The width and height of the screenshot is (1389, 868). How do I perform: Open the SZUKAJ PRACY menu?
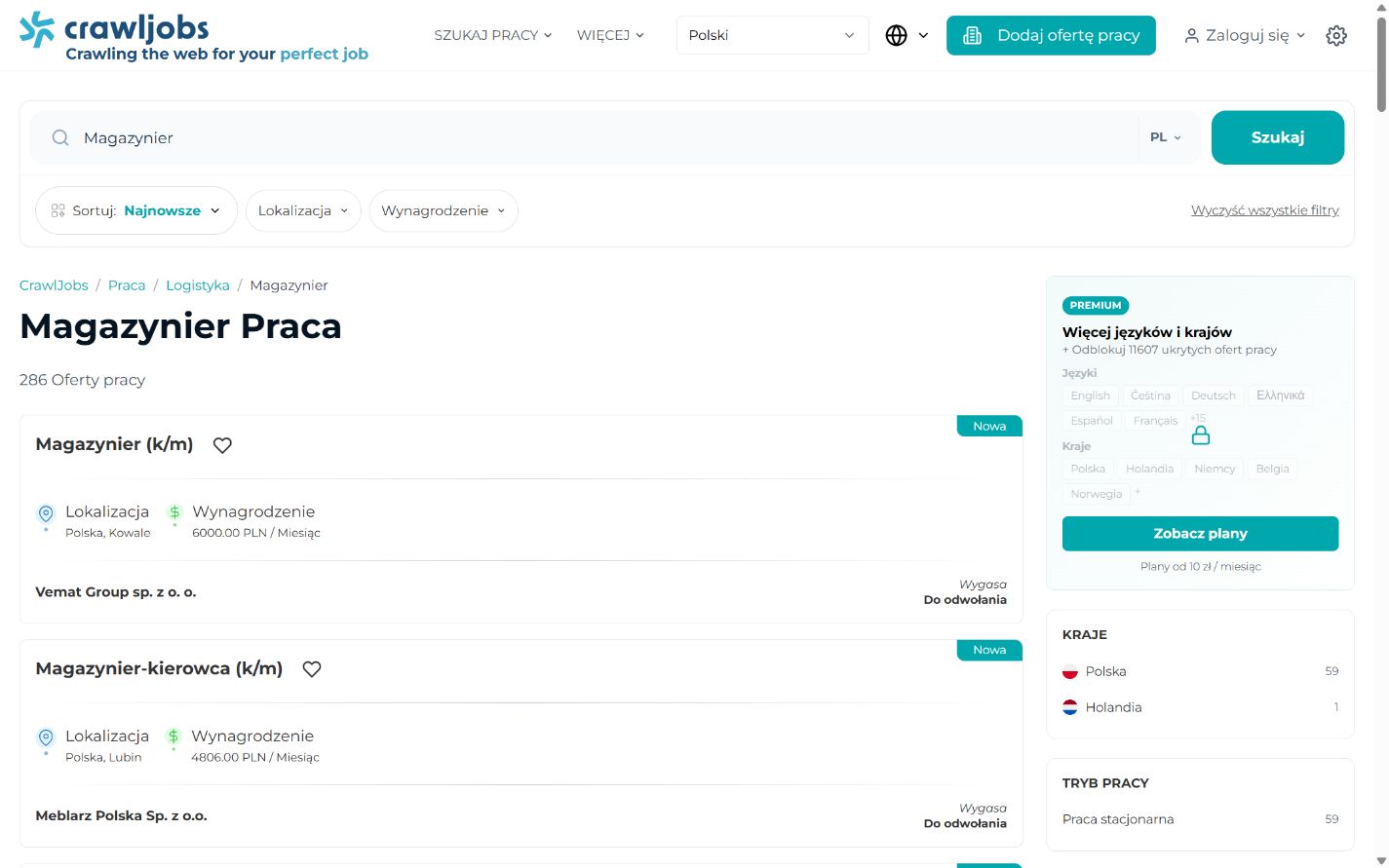pos(493,35)
